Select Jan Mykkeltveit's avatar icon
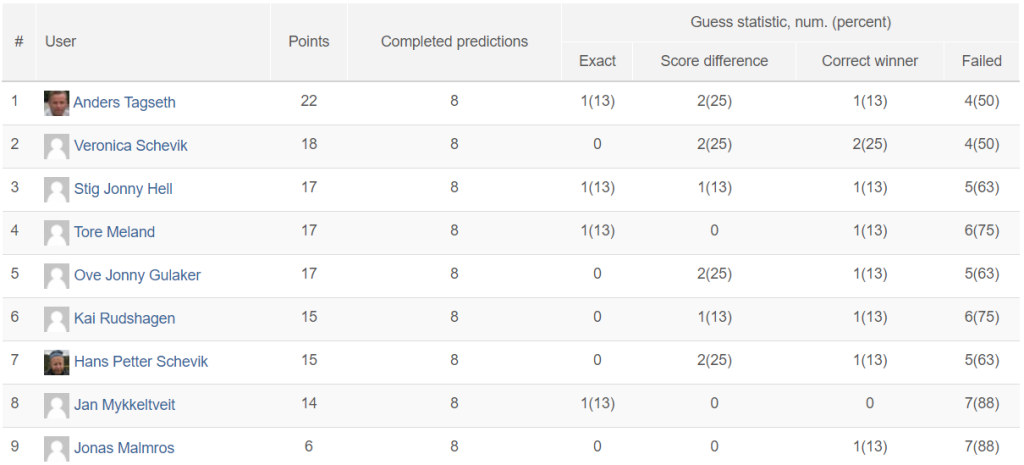Image resolution: width=1024 pixels, height=465 pixels. click(57, 405)
